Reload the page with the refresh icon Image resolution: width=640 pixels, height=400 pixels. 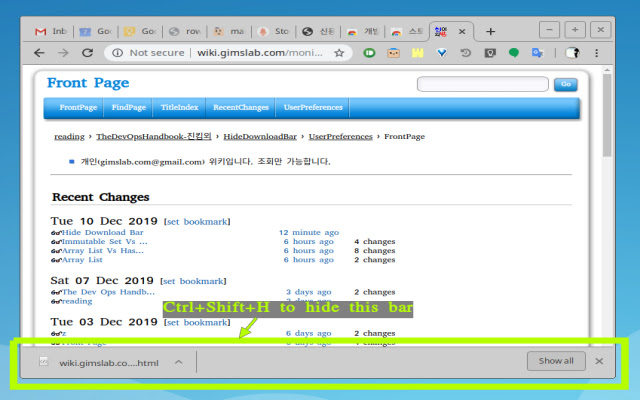pyautogui.click(x=87, y=53)
